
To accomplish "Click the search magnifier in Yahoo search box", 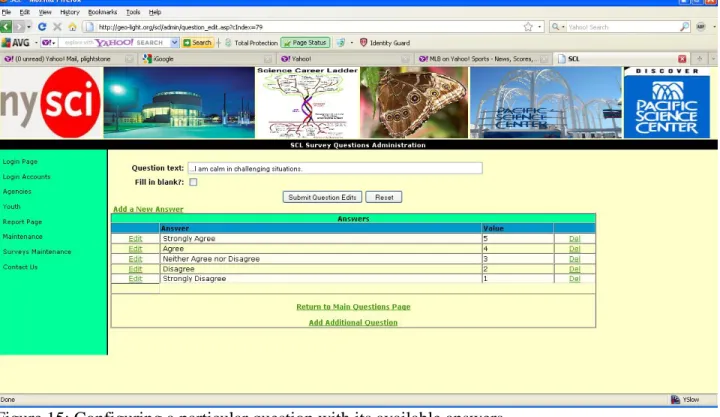I will tap(684, 27).
